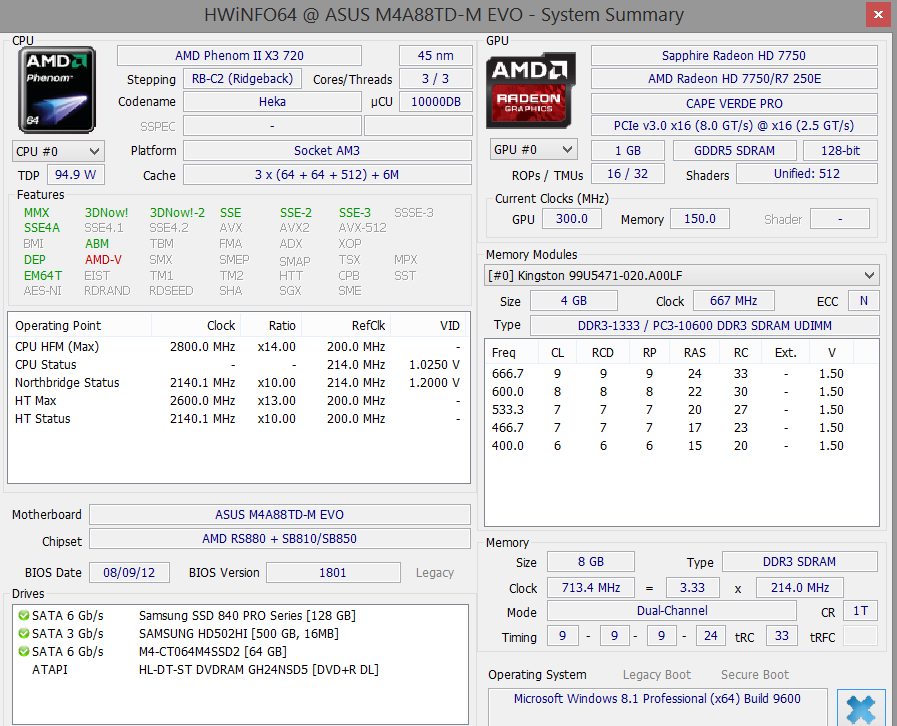Click green check icon for Samsung SSD 840 PRO
This screenshot has height=726, width=897.
click(x=23, y=616)
